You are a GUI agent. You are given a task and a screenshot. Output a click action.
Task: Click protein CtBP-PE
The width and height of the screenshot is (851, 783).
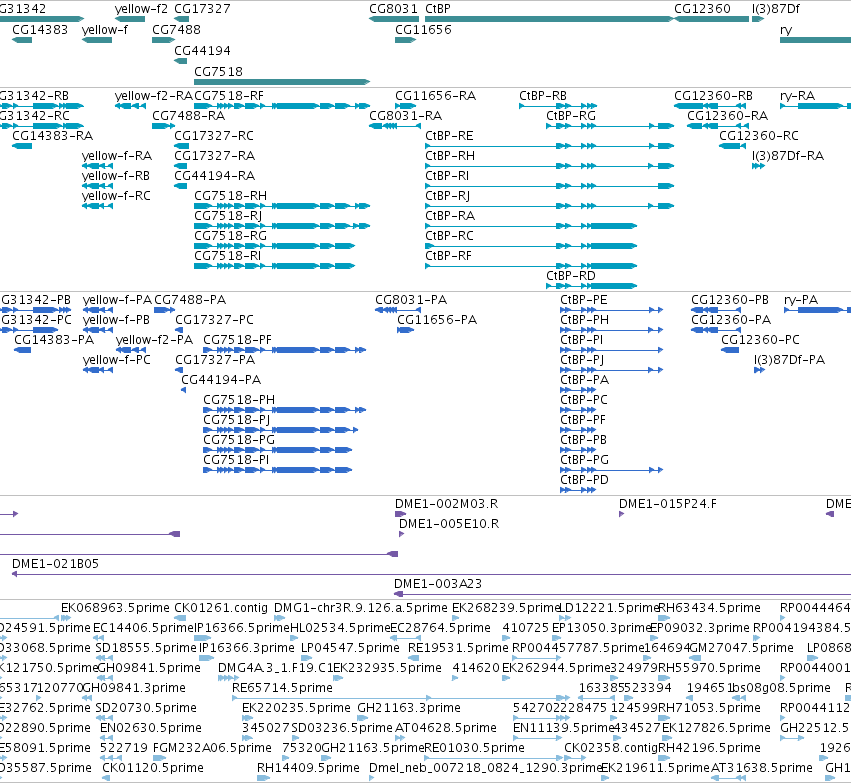tap(583, 300)
